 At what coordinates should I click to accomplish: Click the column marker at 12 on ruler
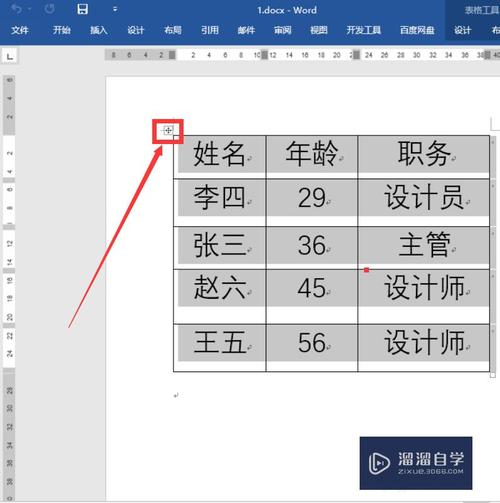264,55
